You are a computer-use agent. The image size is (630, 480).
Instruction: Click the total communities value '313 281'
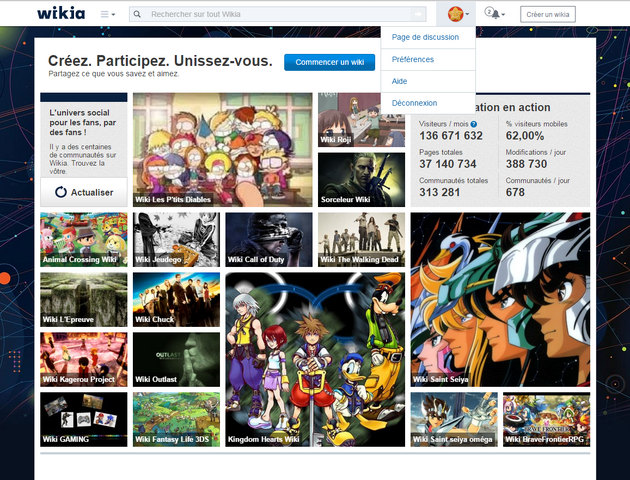(x=440, y=192)
